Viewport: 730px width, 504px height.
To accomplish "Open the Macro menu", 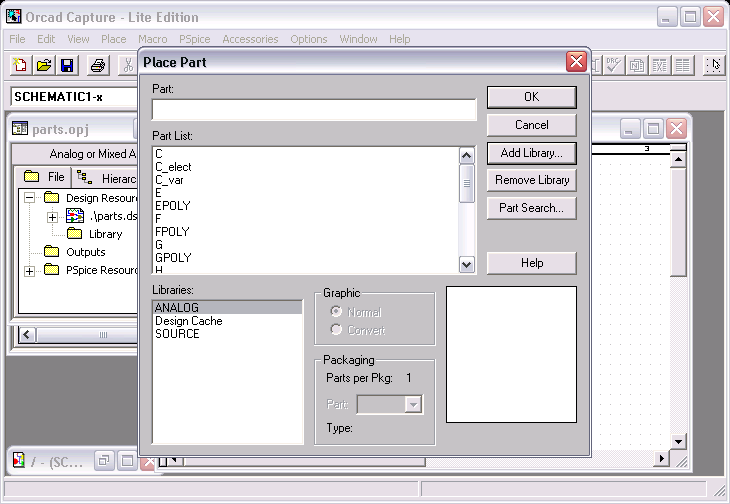I will coord(153,39).
